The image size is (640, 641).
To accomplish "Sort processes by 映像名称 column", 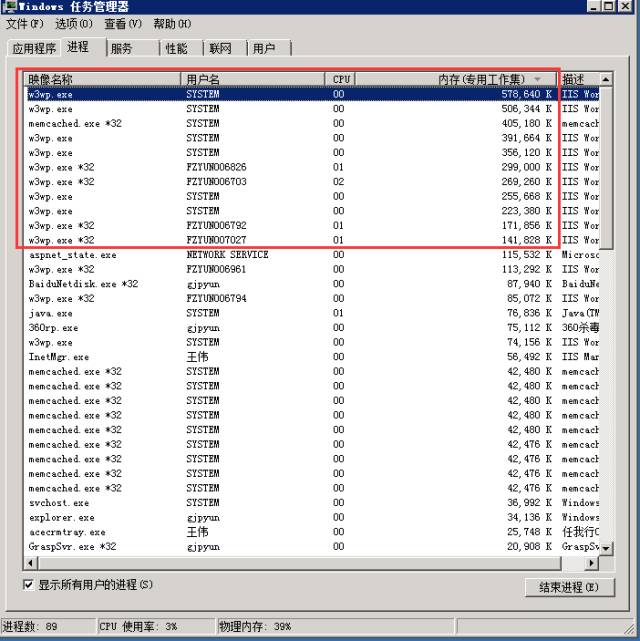I will click(x=100, y=78).
